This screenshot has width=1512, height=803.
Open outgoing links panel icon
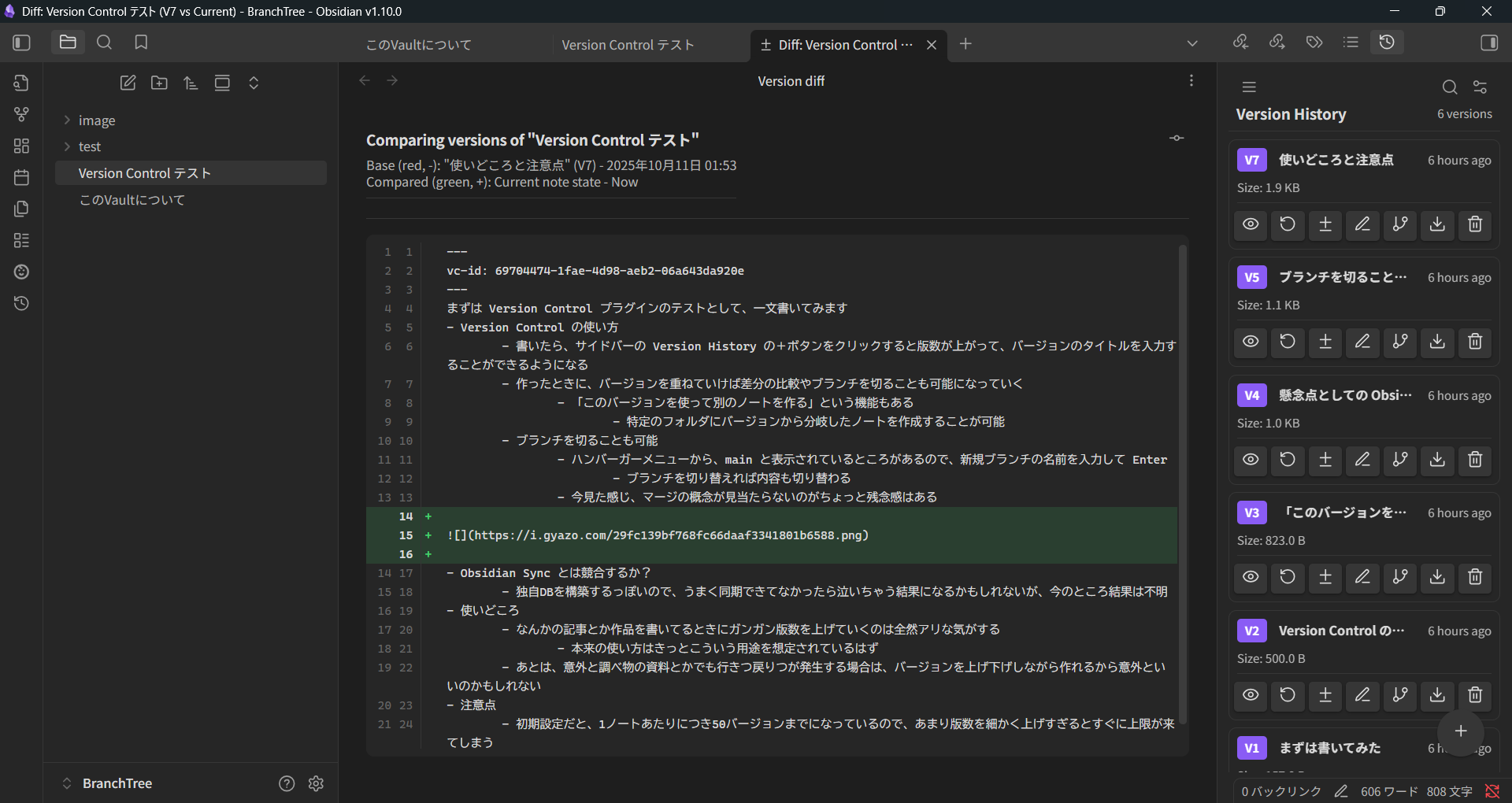(x=1277, y=43)
